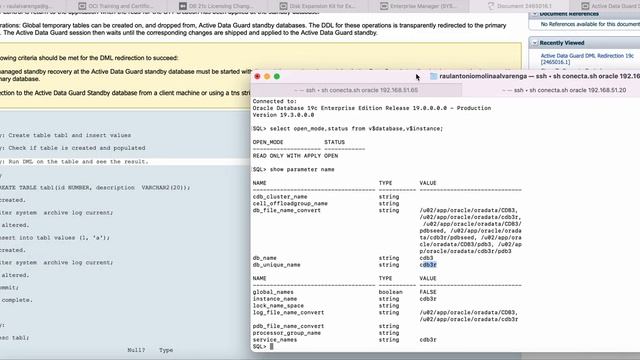Click the DB 21c Licensing tab's page icon
Image resolution: width=640 pixels, height=360 pixels.
point(183,6)
